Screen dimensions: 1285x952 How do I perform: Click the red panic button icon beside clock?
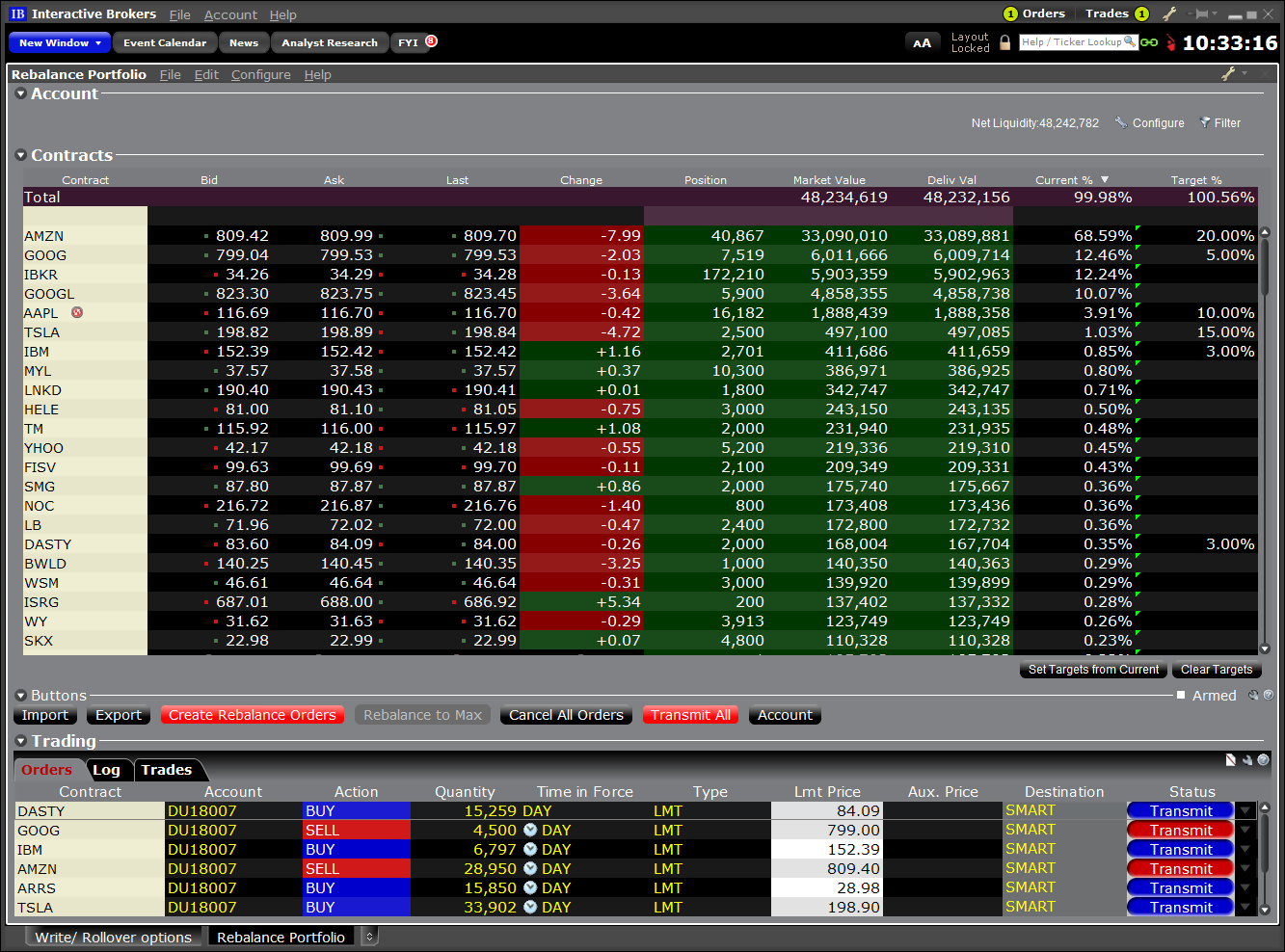1170,42
